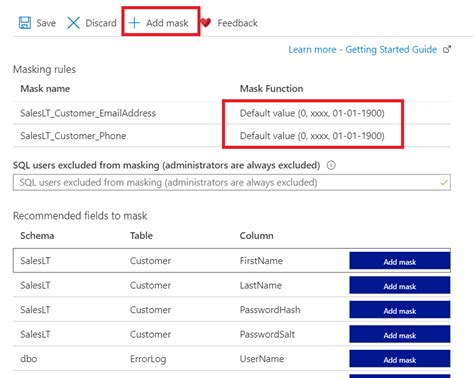Select SalesLT_Customer_Phone masking rule

tap(73, 136)
